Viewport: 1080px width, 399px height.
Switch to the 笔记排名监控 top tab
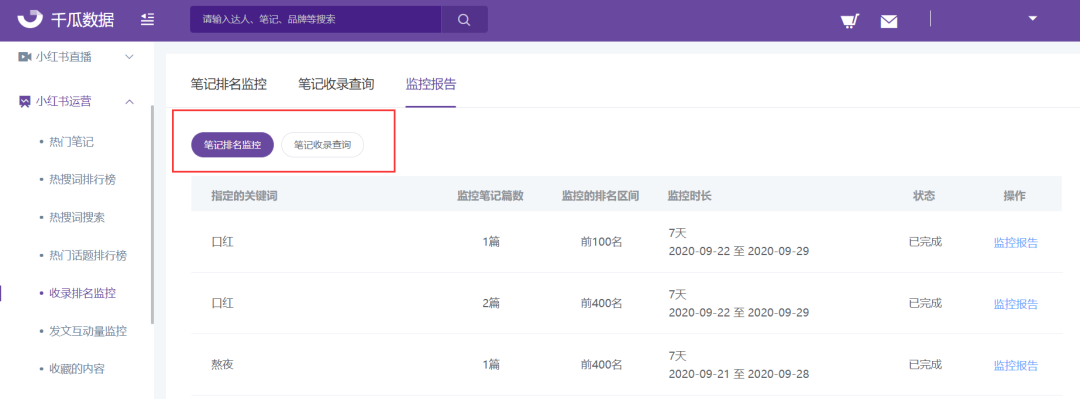point(228,85)
